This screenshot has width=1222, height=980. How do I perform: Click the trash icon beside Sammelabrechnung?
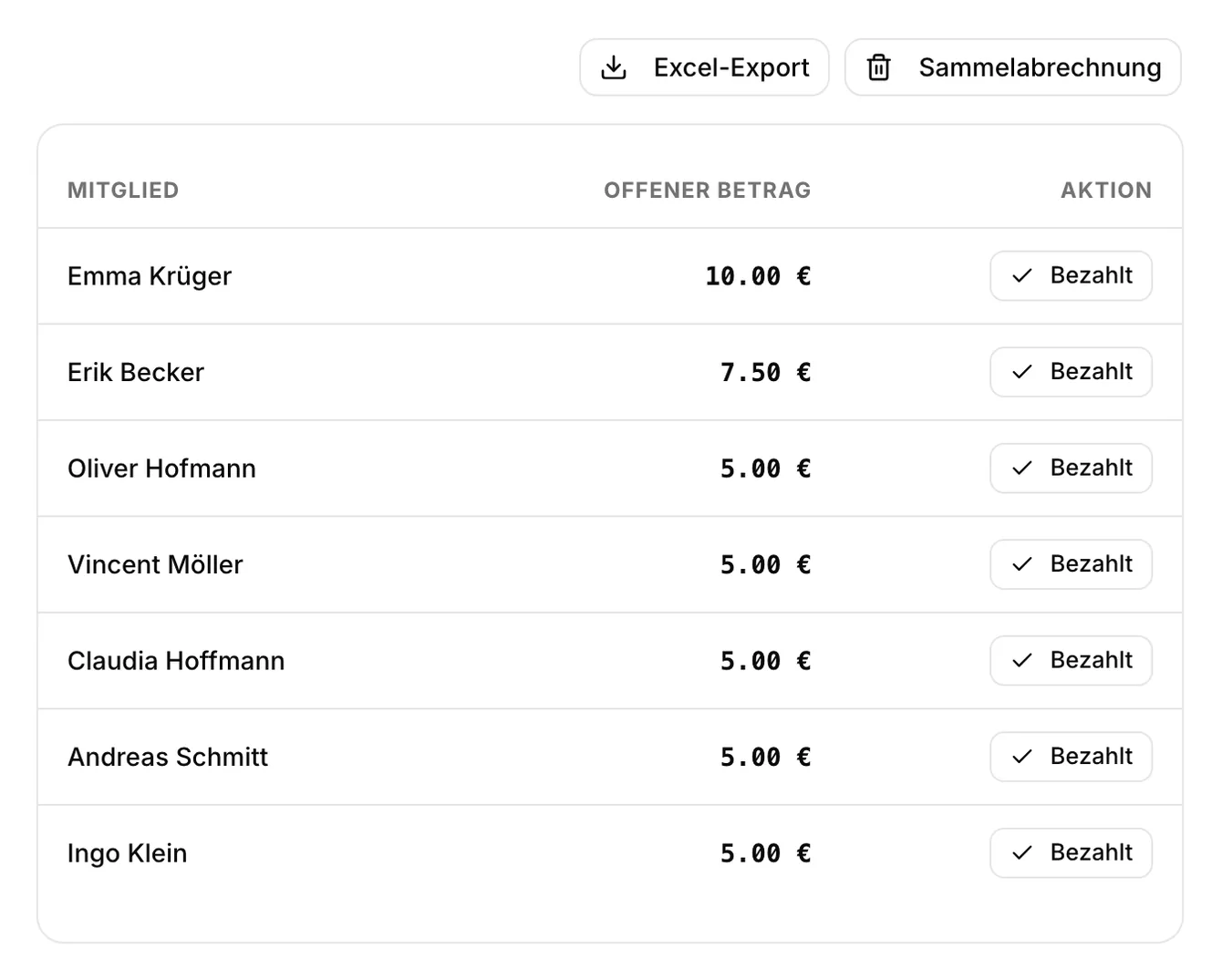click(878, 67)
